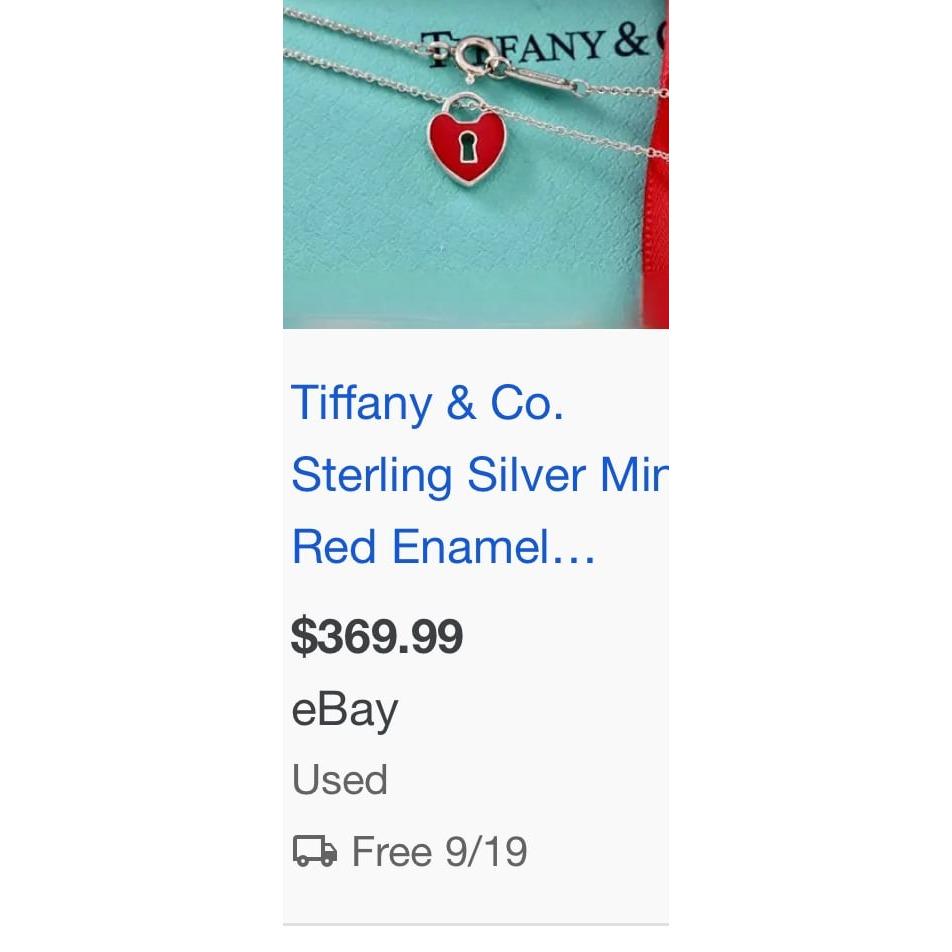Viewport: 952px width, 952px height.
Task: Click the "Used" condition label
Action: click(339, 780)
